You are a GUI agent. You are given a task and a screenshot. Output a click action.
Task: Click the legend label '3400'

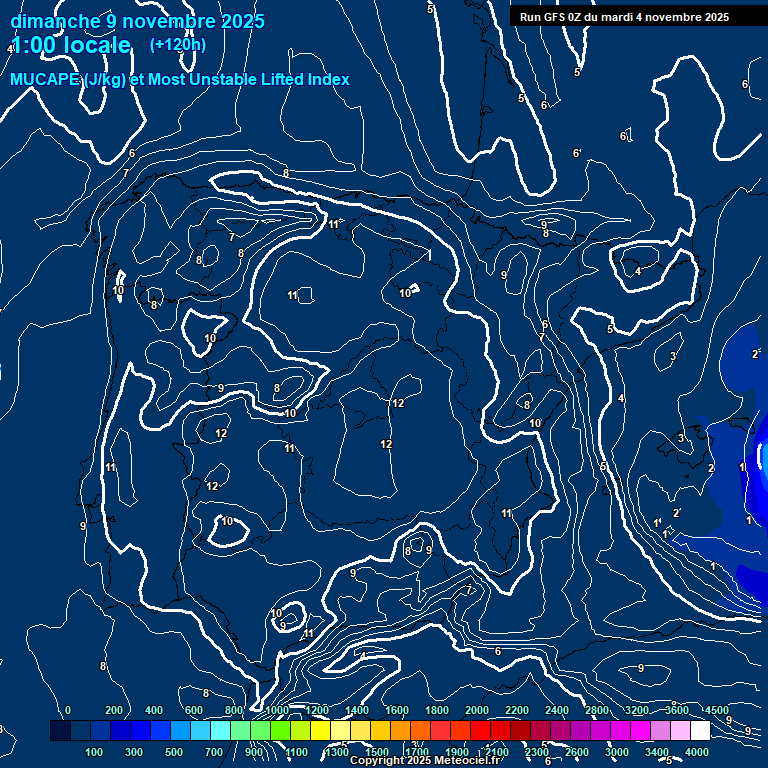pyautogui.click(x=657, y=752)
